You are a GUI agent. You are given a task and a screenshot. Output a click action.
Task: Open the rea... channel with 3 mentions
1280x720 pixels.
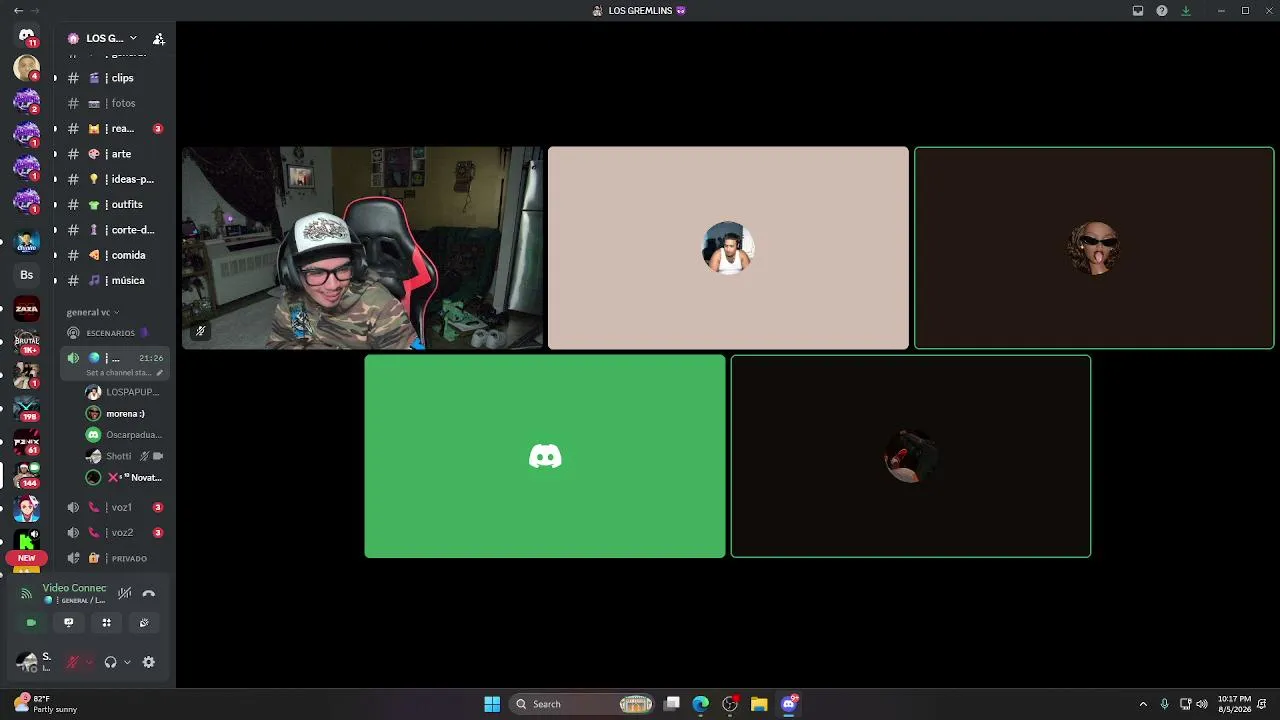(112, 129)
